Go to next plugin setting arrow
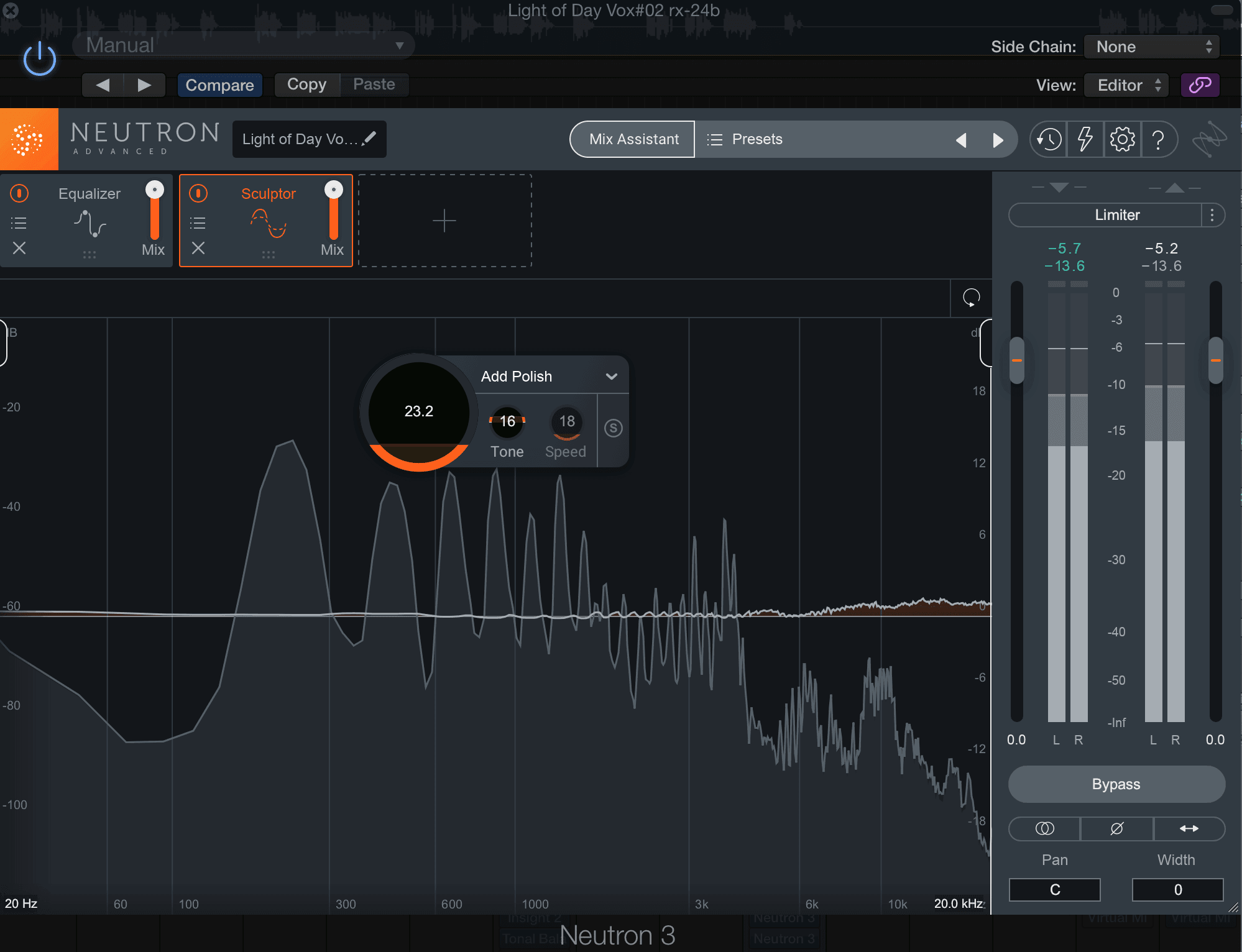This screenshot has height=952, width=1242. [x=144, y=85]
